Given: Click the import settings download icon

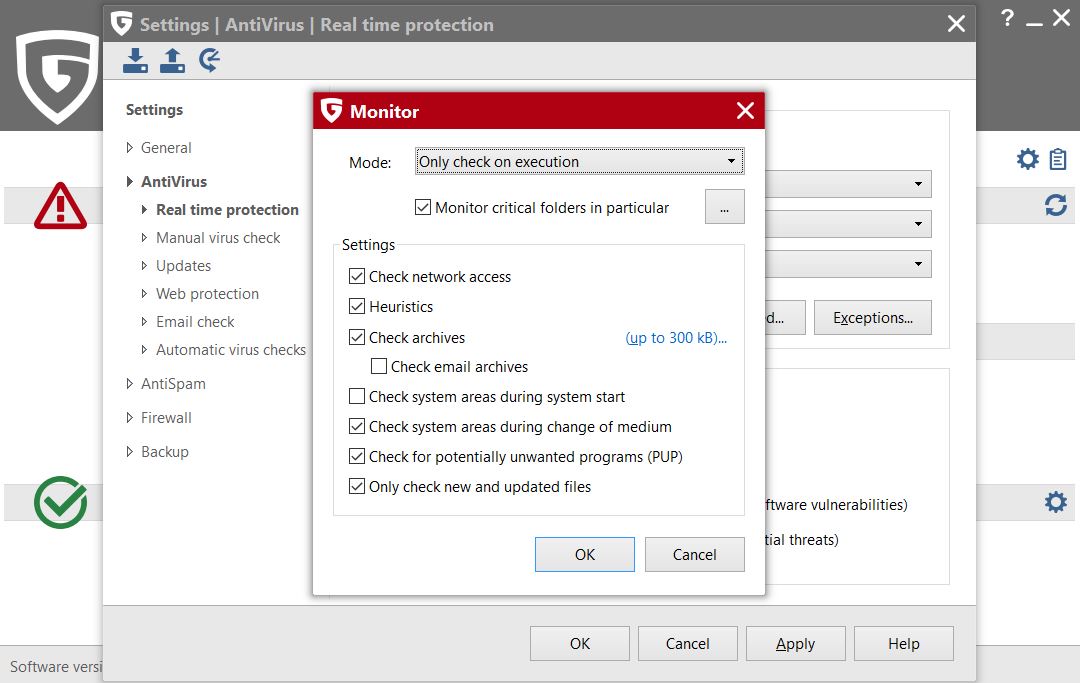Looking at the screenshot, I should [135, 60].
